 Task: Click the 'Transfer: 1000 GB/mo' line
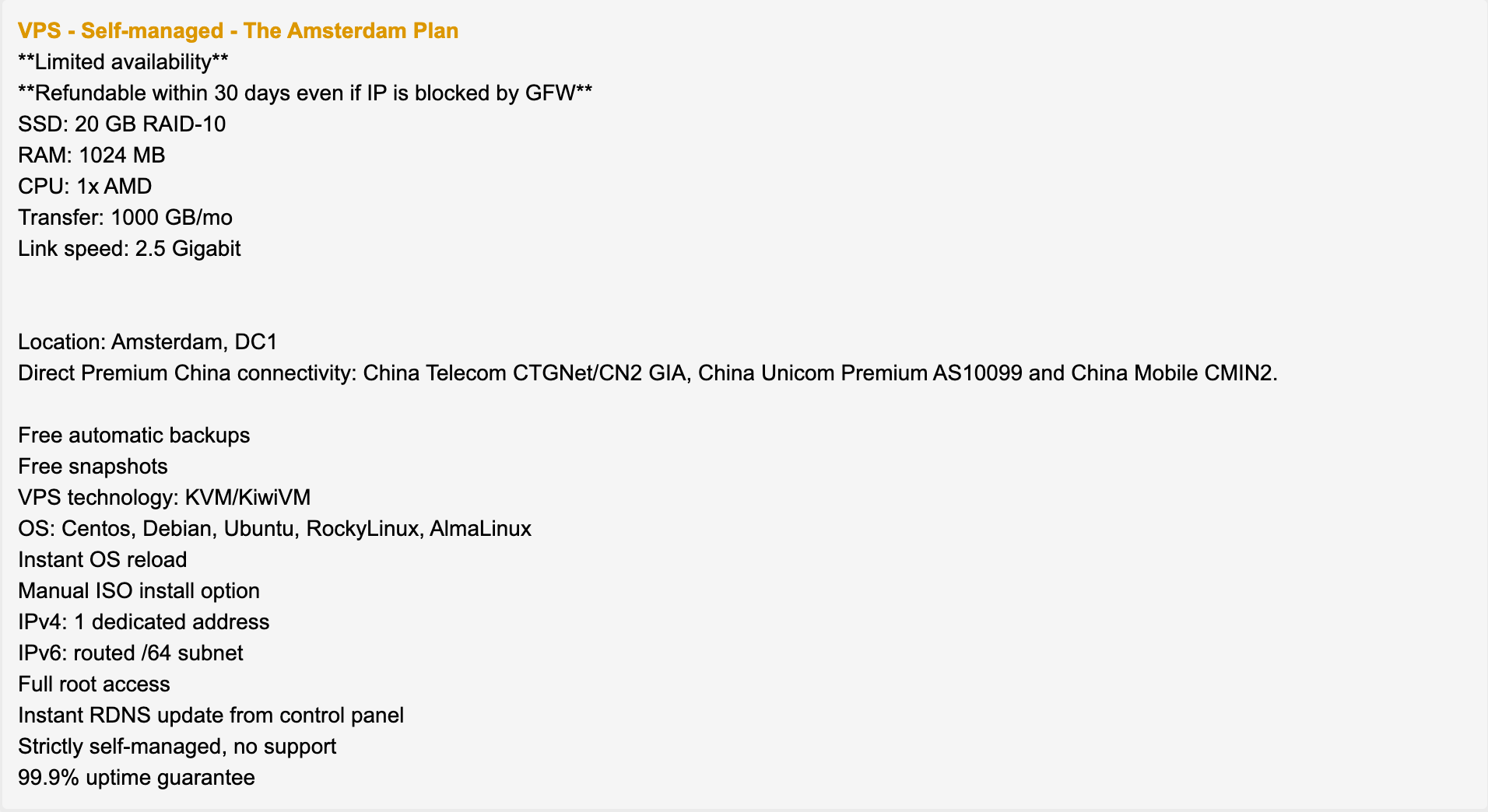pyautogui.click(x=125, y=218)
